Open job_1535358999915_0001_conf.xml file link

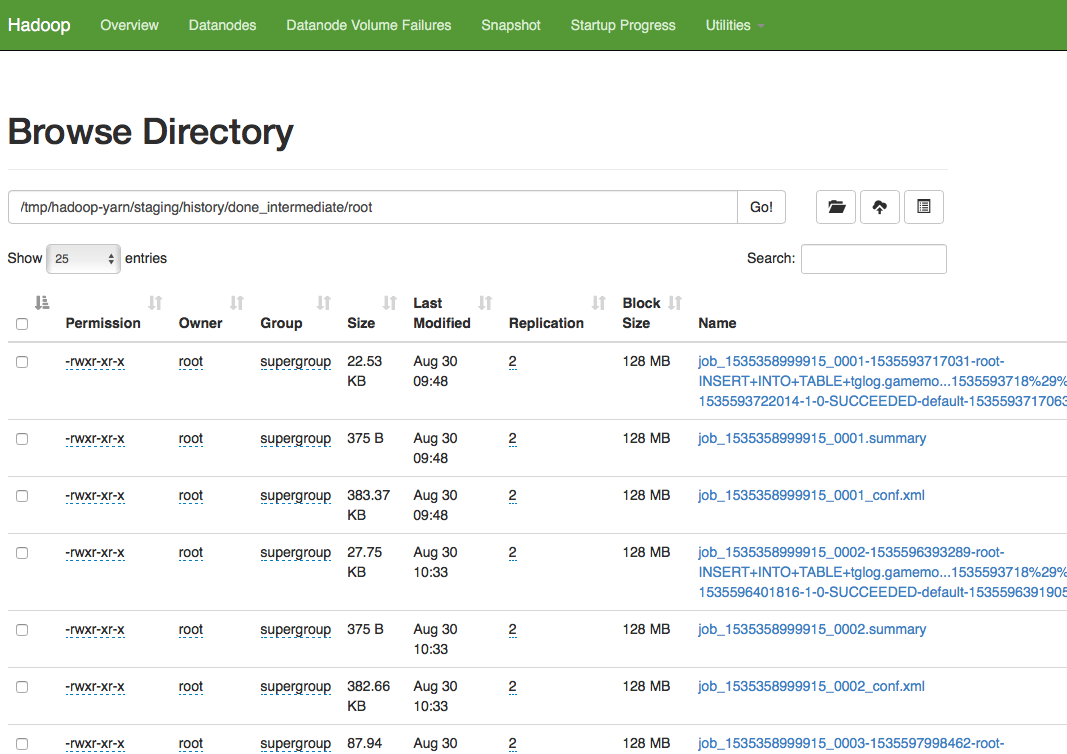click(811, 496)
